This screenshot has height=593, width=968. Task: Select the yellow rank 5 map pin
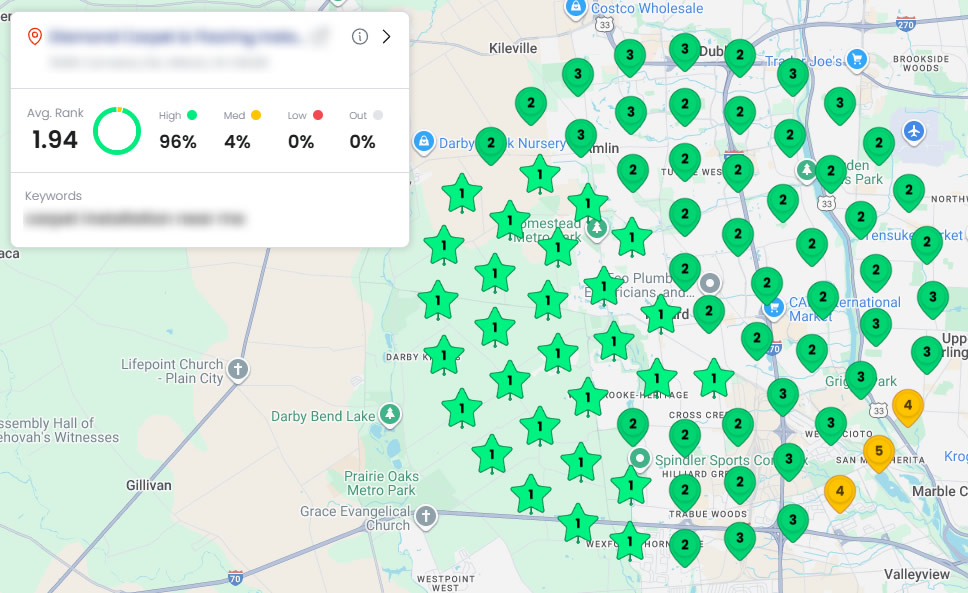point(878,451)
